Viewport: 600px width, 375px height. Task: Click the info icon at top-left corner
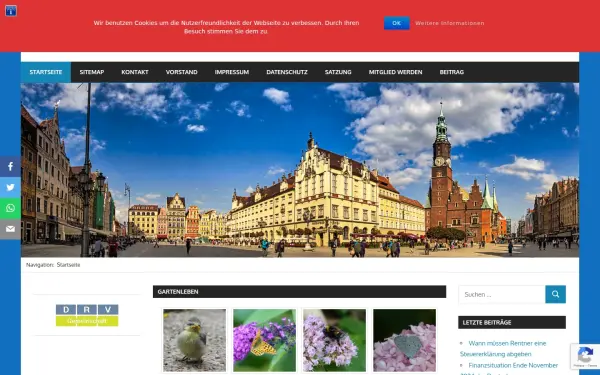point(11,11)
